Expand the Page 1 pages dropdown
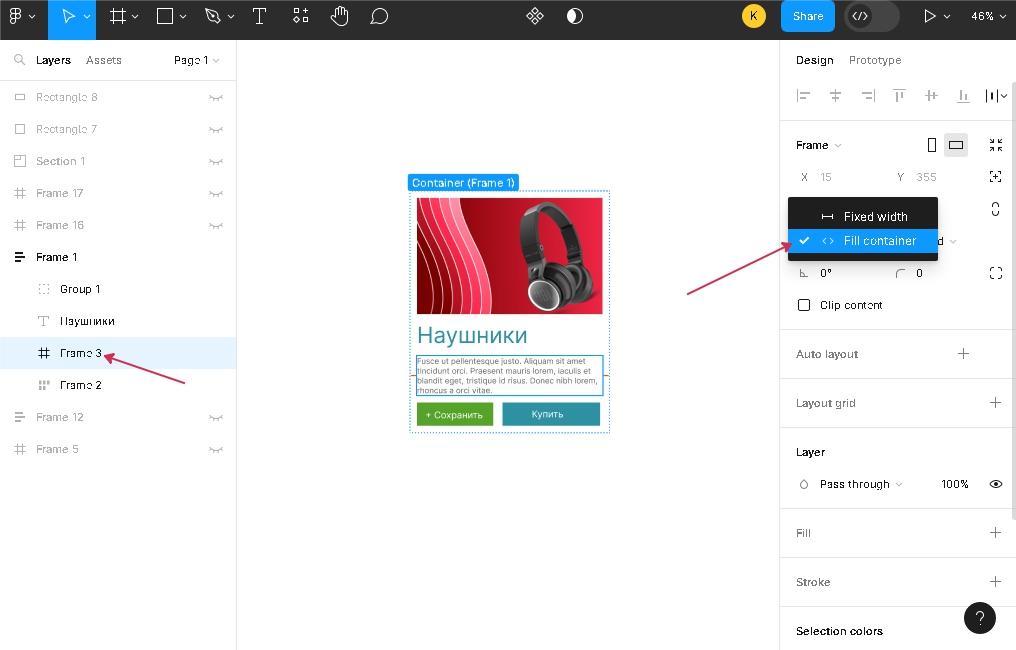This screenshot has height=650, width=1016. [196, 60]
